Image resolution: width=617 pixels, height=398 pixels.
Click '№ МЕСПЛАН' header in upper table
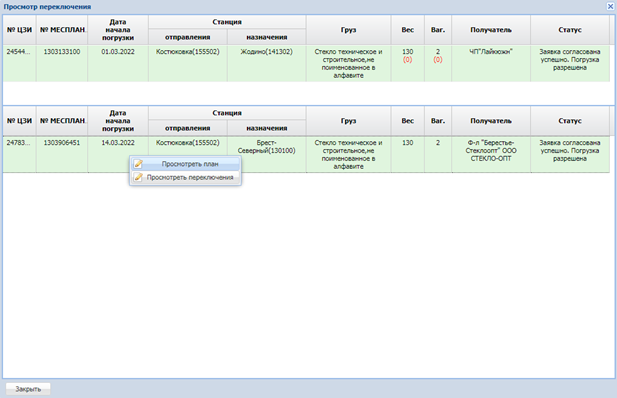pyautogui.click(x=62, y=30)
